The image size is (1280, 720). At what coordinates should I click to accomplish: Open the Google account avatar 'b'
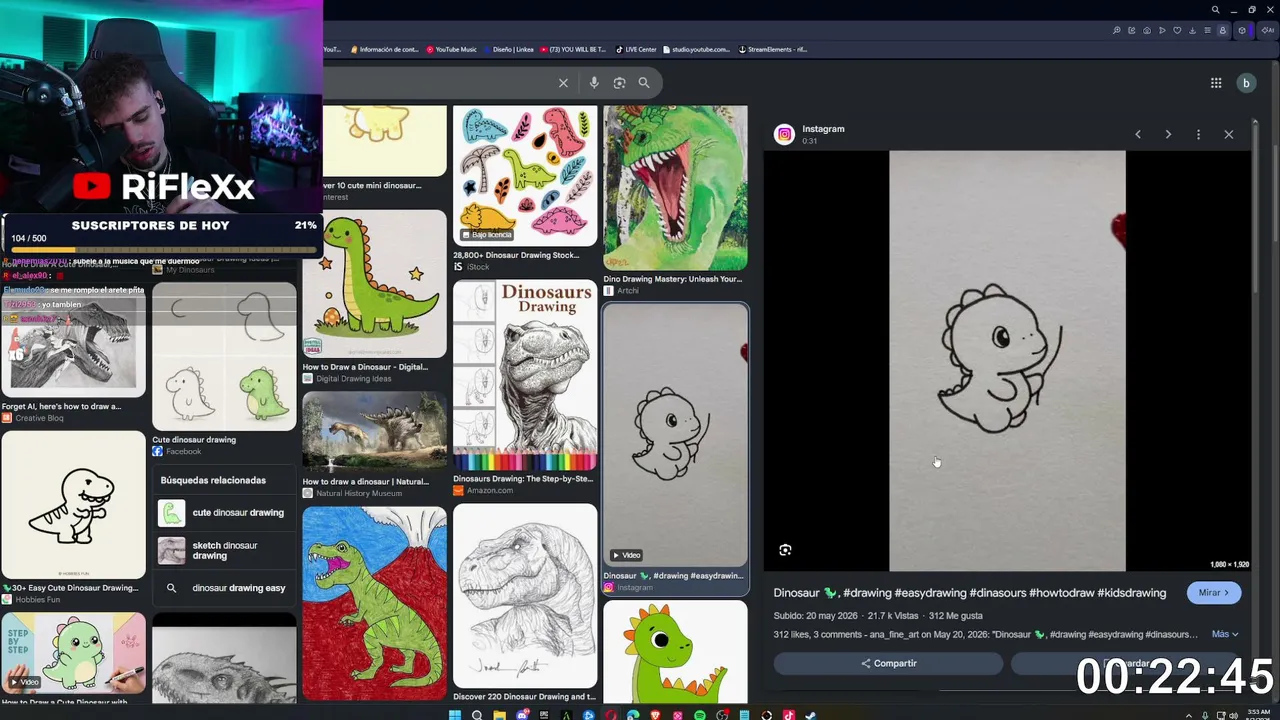[1246, 83]
